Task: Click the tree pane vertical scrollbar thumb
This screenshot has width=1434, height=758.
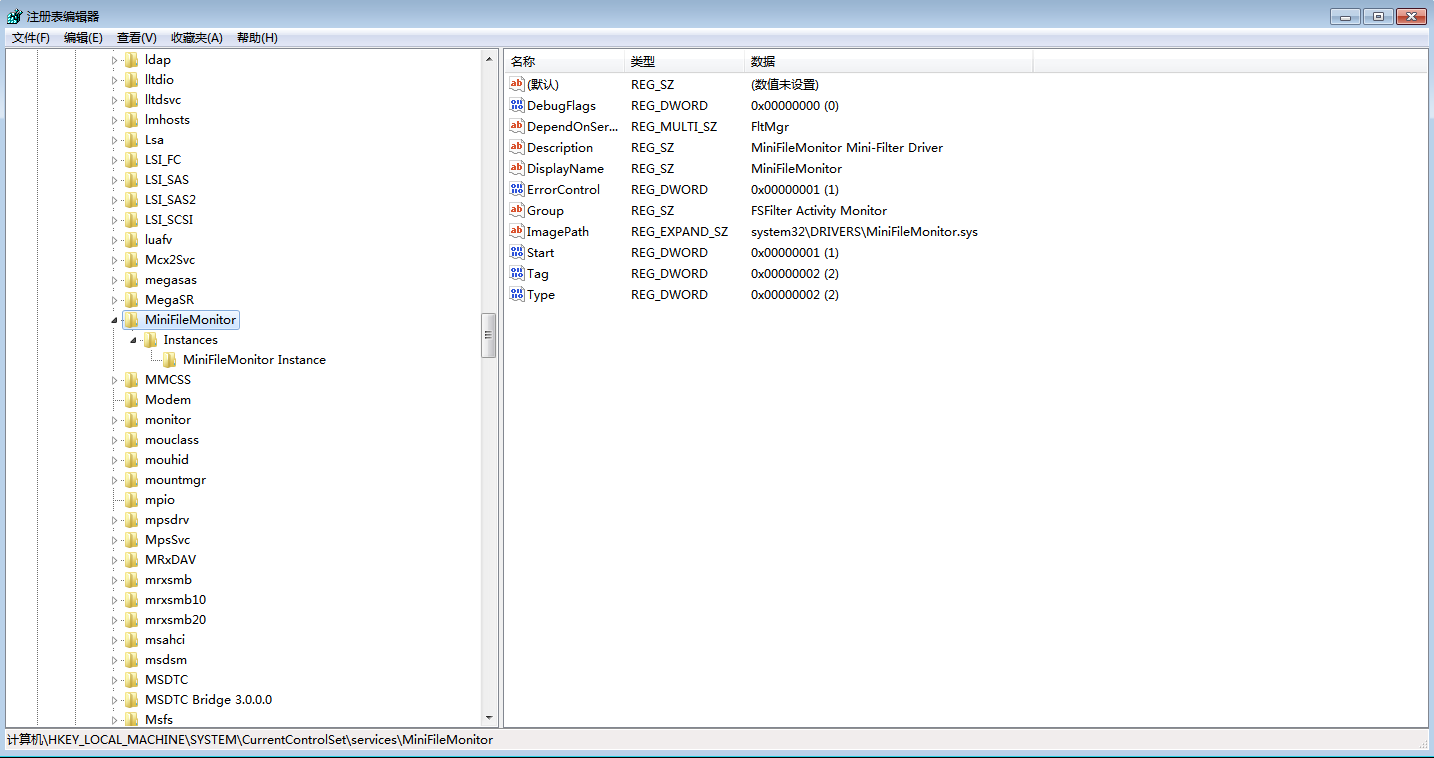Action: (x=489, y=335)
